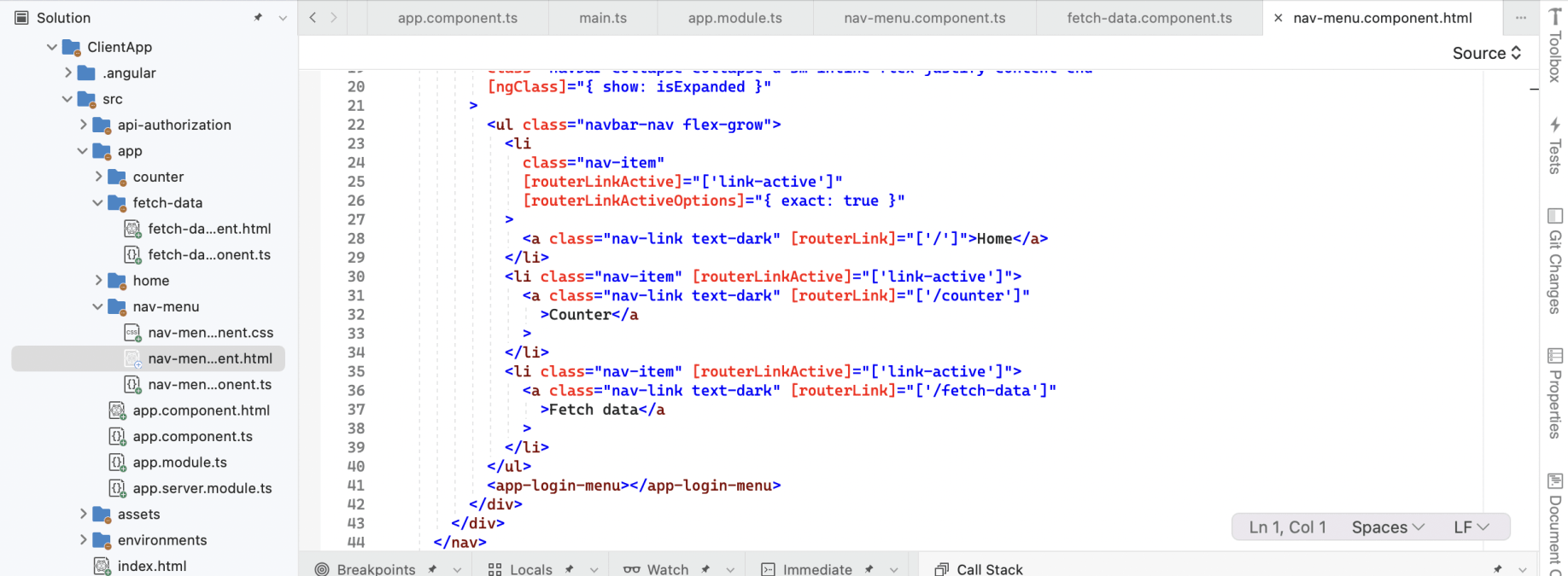Screen dimensions: 1568x576
Task: Collapse the fetch-data folder
Action: tap(98, 203)
